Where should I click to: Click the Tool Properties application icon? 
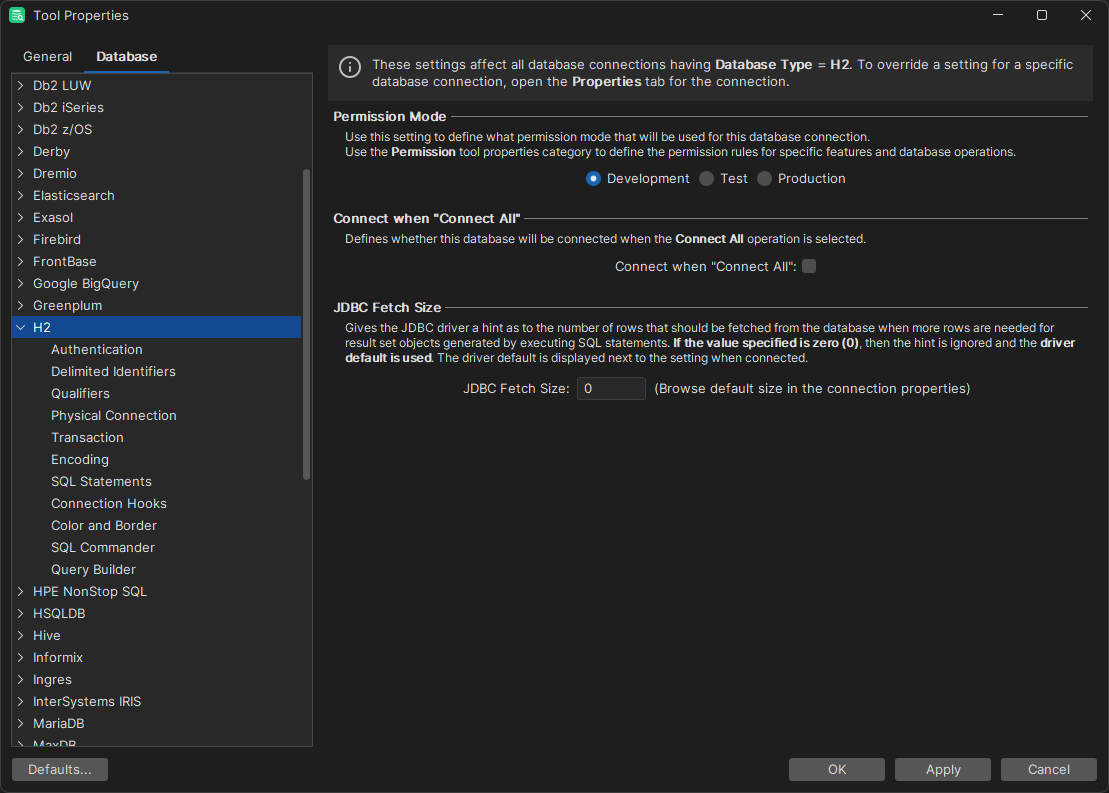tap(15, 15)
